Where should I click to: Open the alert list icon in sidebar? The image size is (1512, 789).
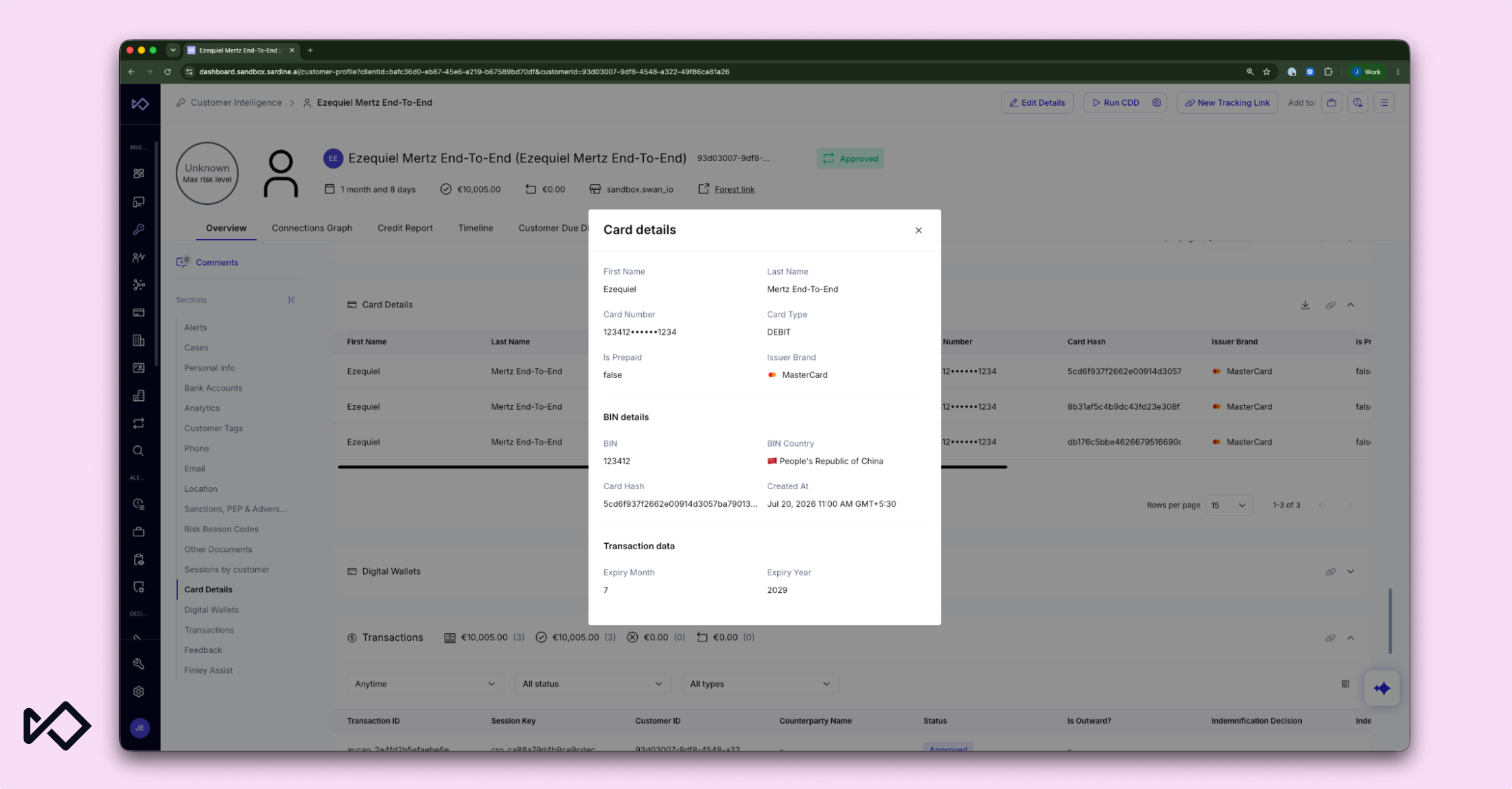pos(139,504)
